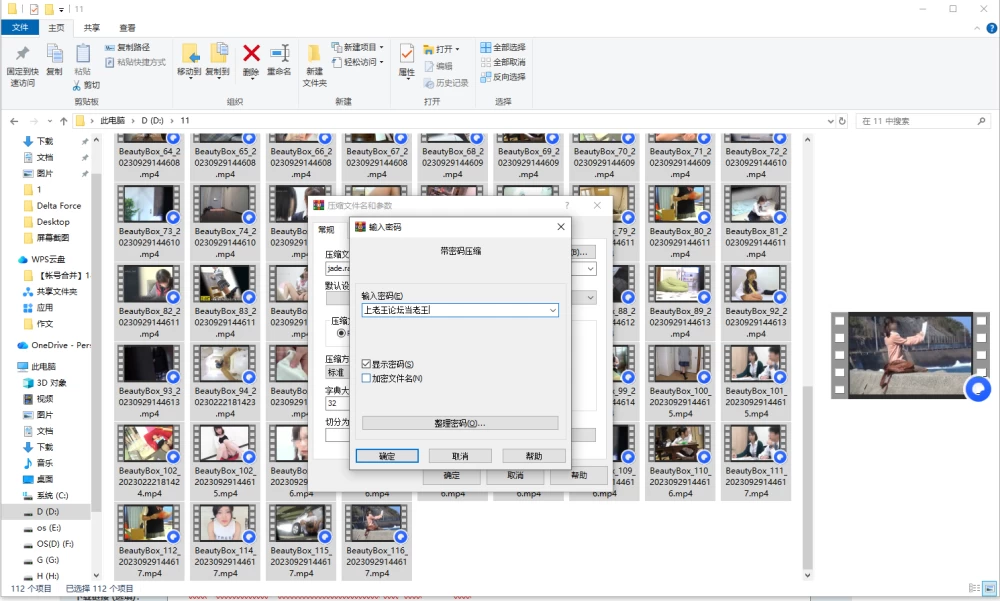Click Cancel (取消) in archive name dialog
Image resolution: width=1000 pixels, height=601 pixels.
(x=515, y=475)
